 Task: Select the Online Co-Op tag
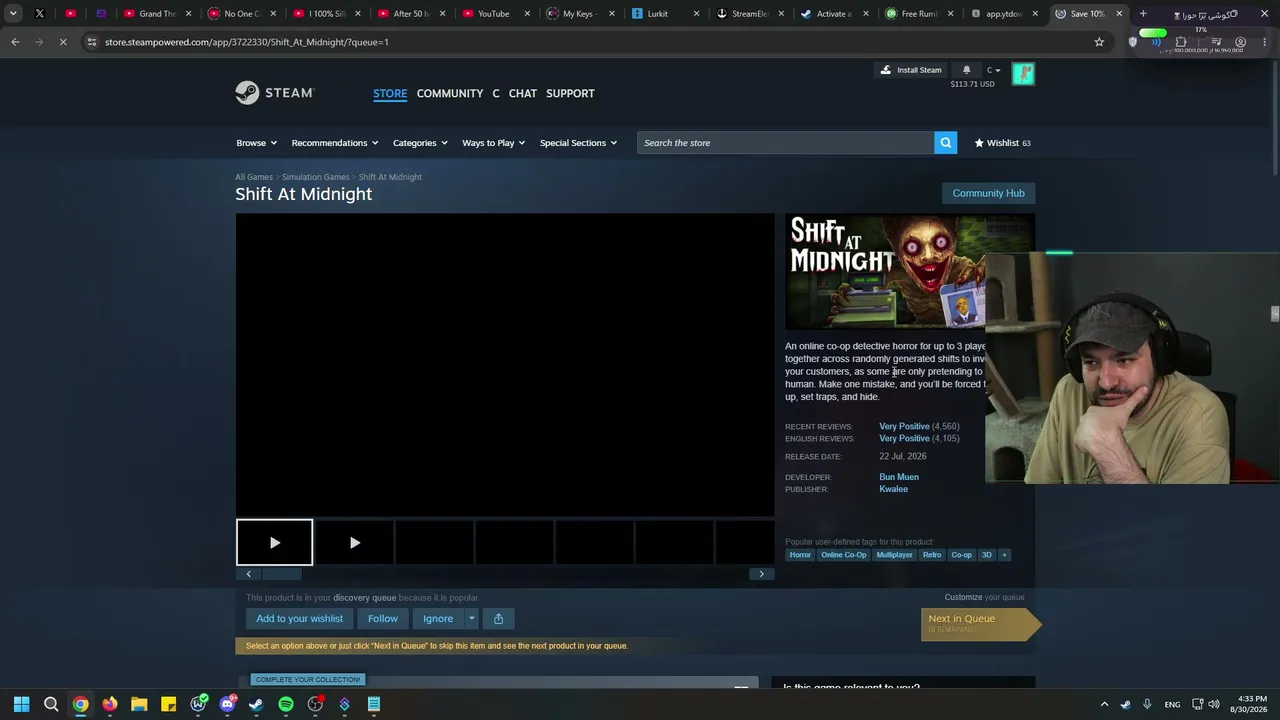click(844, 555)
